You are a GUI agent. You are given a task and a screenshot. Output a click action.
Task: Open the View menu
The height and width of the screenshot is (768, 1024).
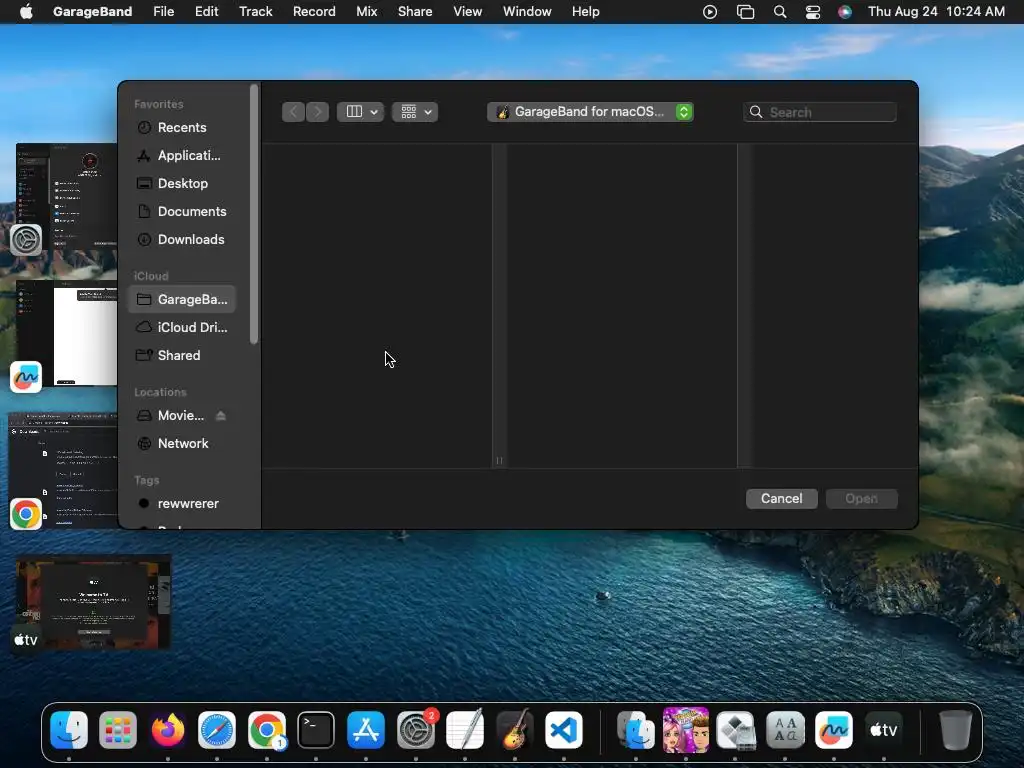pos(468,12)
